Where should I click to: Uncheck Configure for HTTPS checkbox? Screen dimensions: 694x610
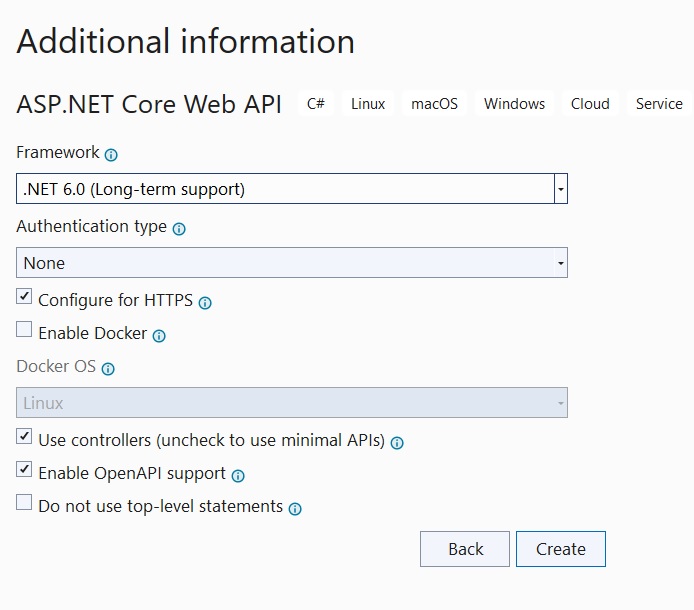click(24, 296)
